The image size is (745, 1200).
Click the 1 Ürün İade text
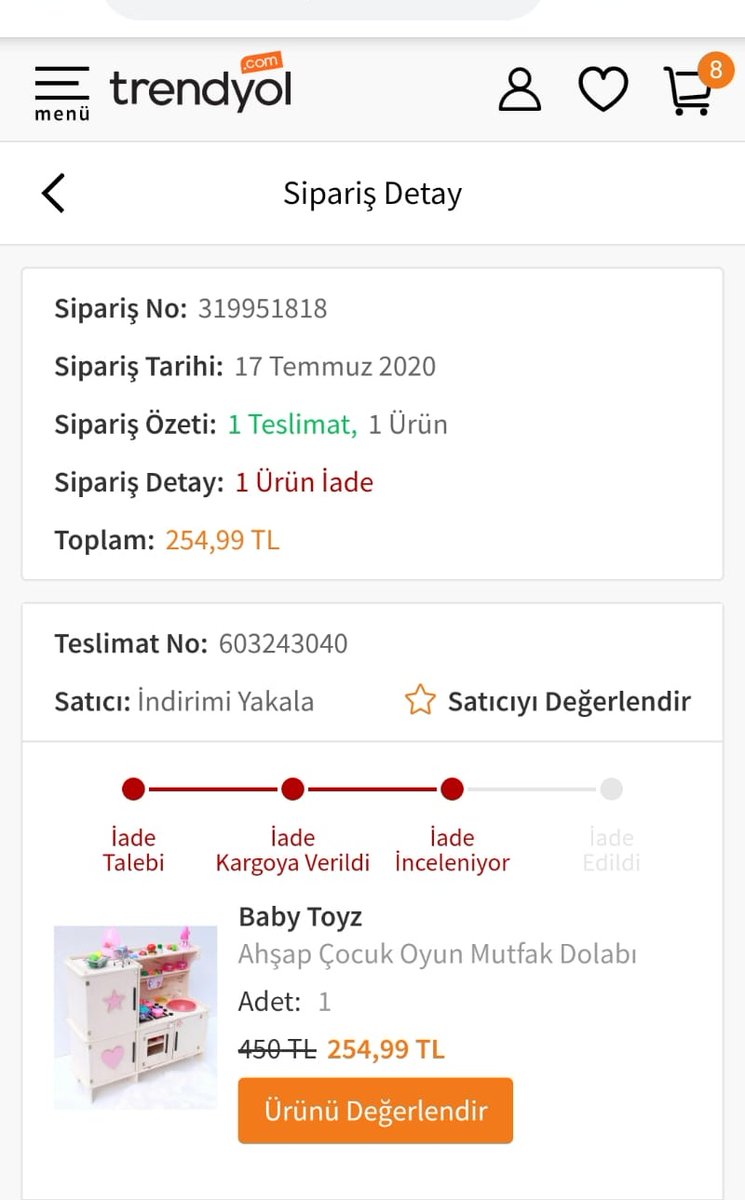(304, 483)
